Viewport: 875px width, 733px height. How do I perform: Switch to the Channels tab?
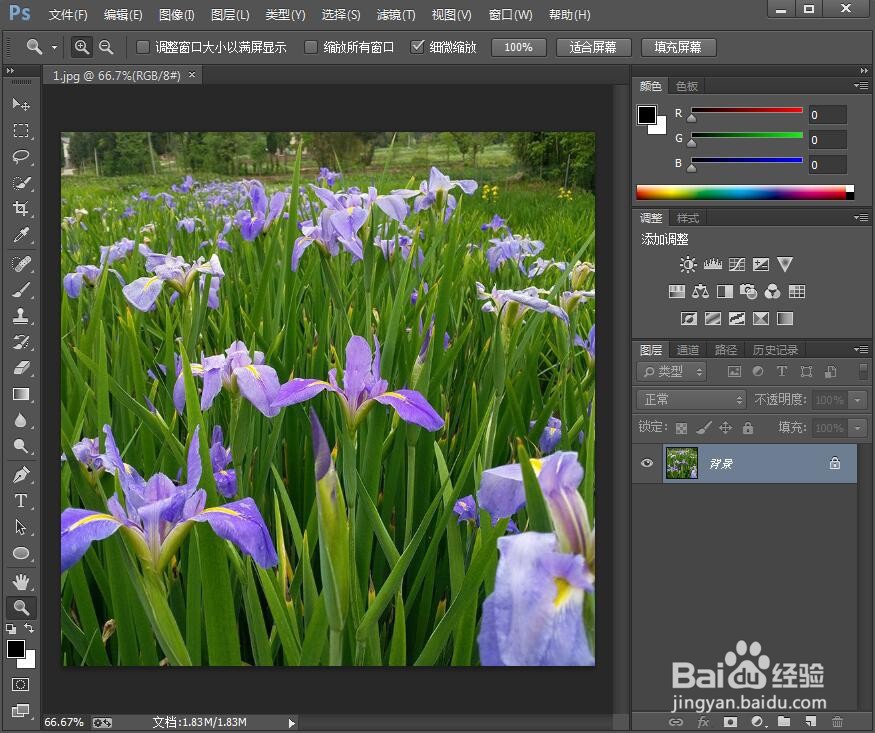(x=688, y=350)
